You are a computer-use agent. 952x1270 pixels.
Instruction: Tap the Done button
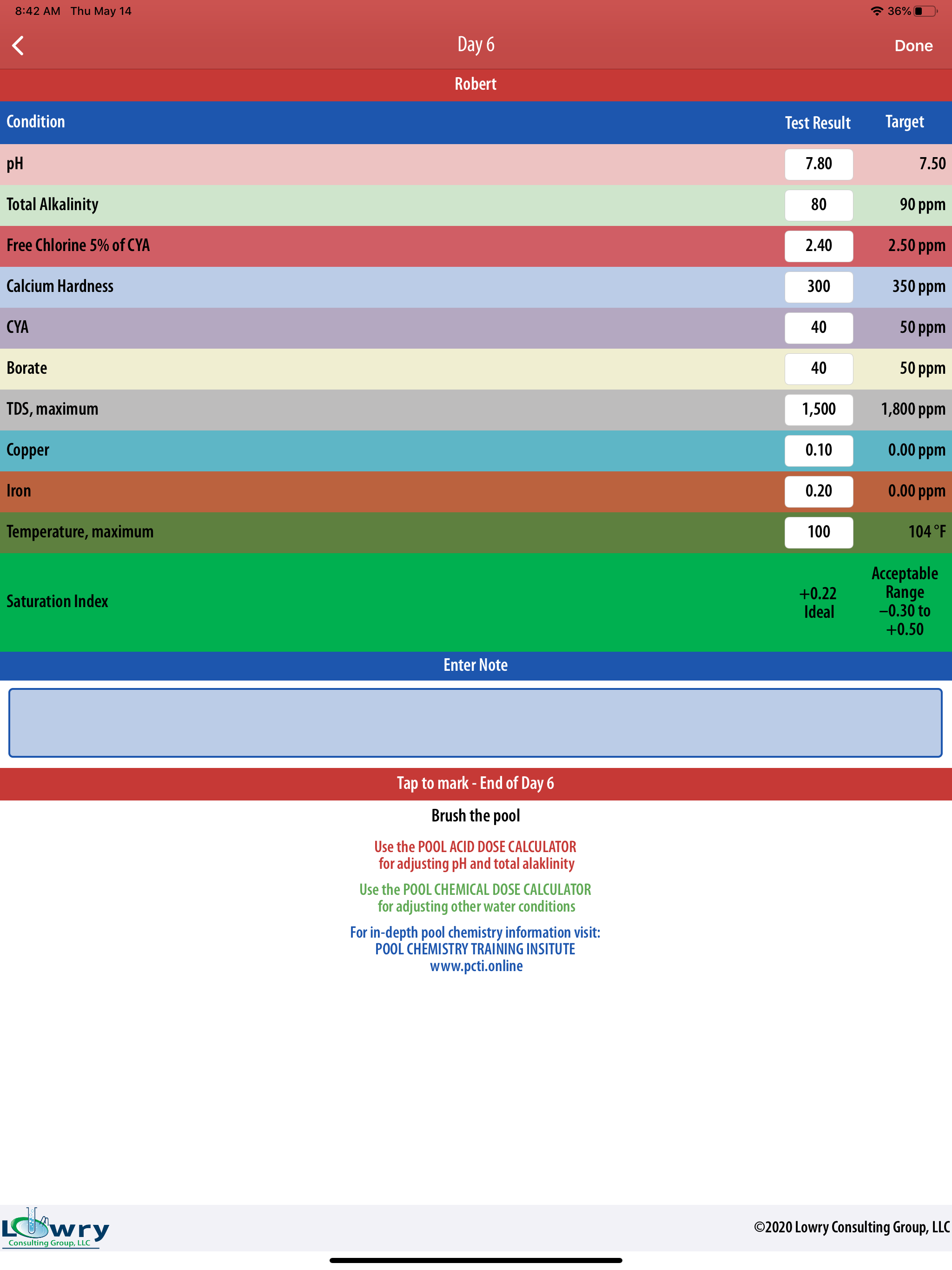point(913,46)
